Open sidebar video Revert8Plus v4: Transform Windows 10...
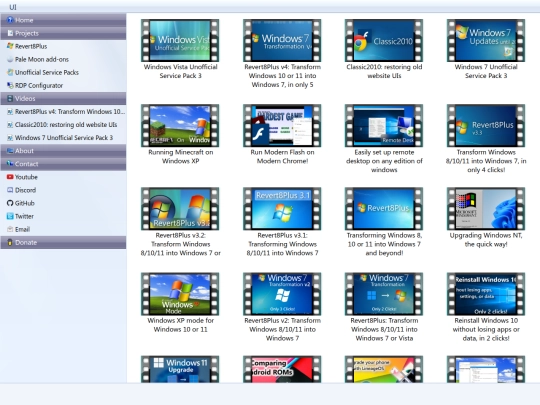The width and height of the screenshot is (540, 405). tap(70, 112)
